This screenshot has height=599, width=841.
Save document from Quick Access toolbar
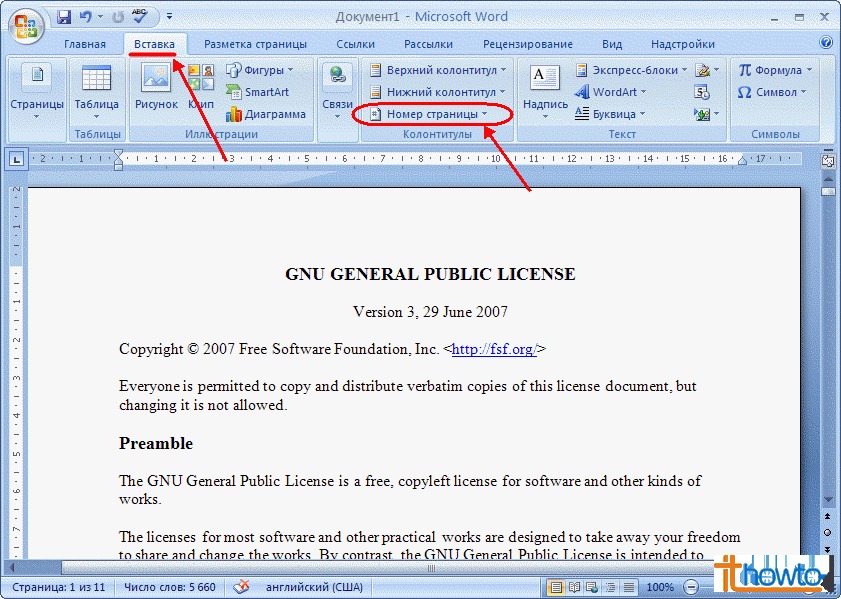(x=64, y=17)
